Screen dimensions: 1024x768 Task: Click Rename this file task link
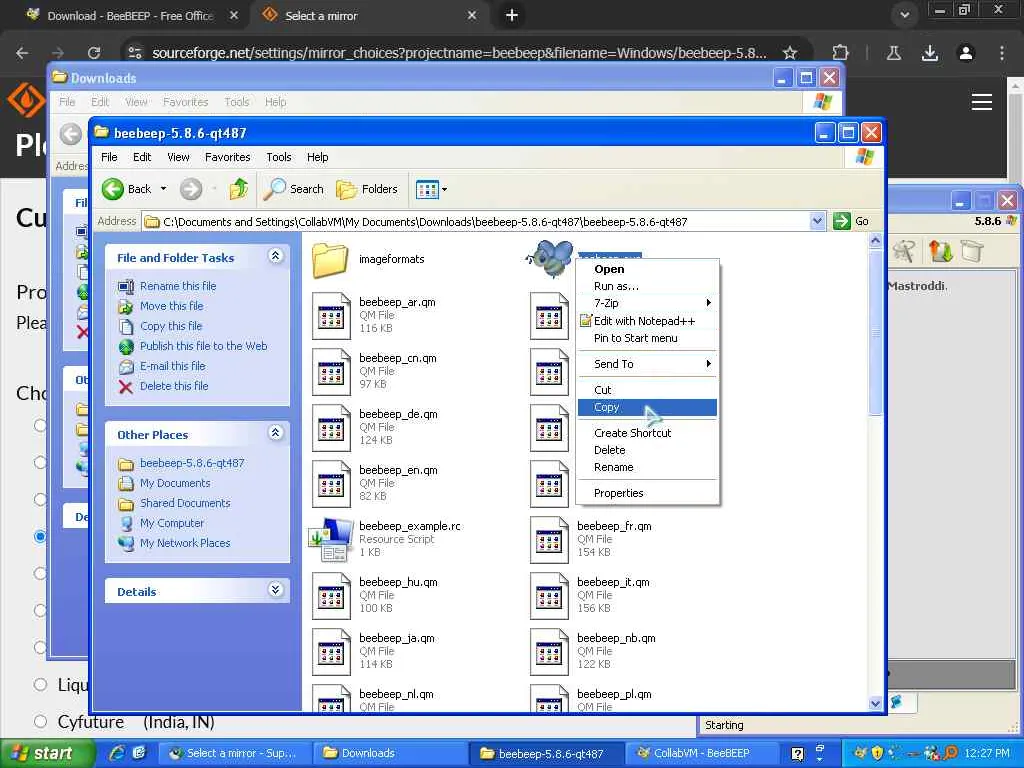pyautogui.click(x=178, y=286)
